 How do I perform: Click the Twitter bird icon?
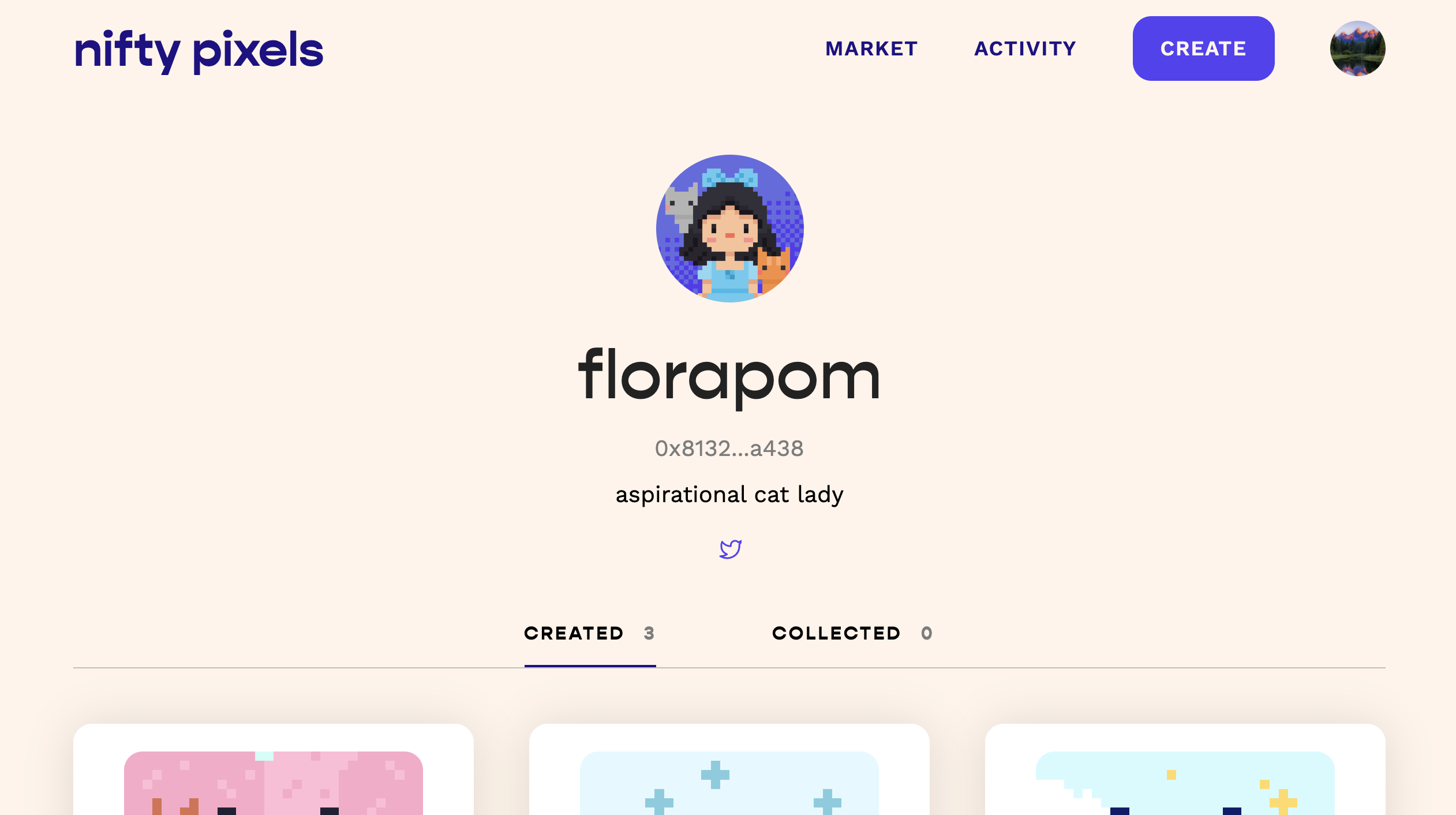[730, 549]
